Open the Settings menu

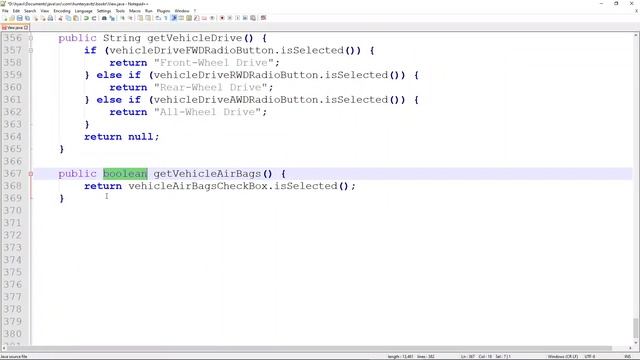(104, 11)
